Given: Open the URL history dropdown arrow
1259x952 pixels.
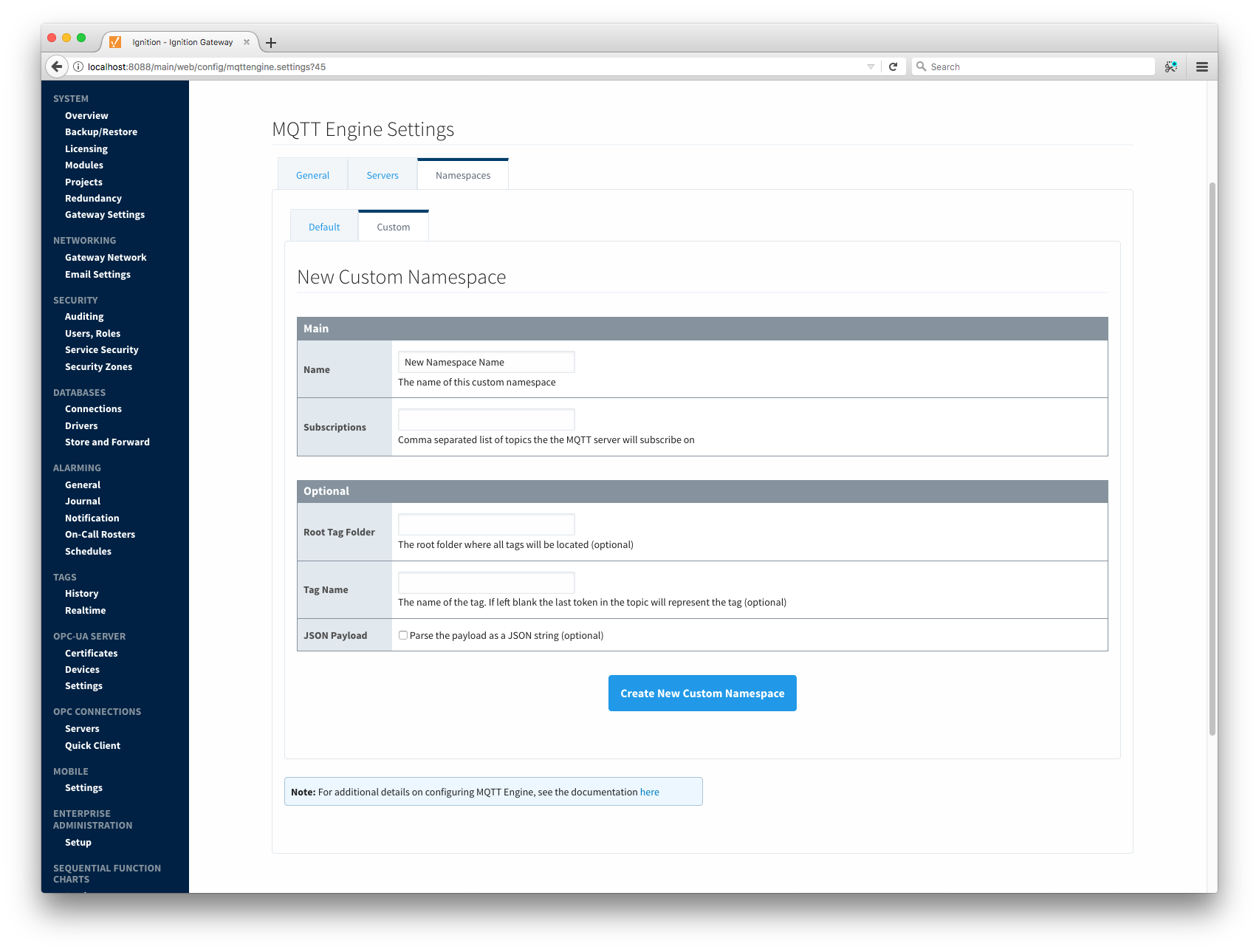Looking at the screenshot, I should click(x=871, y=66).
